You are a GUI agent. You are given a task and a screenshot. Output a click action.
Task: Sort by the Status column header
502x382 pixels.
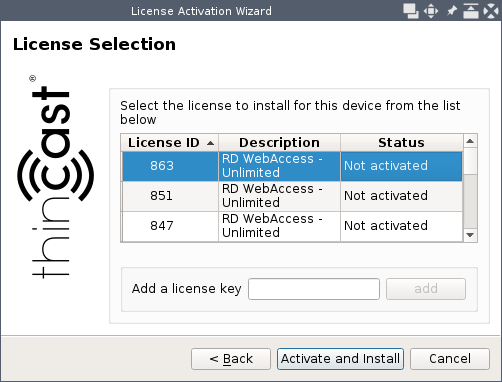tap(401, 143)
